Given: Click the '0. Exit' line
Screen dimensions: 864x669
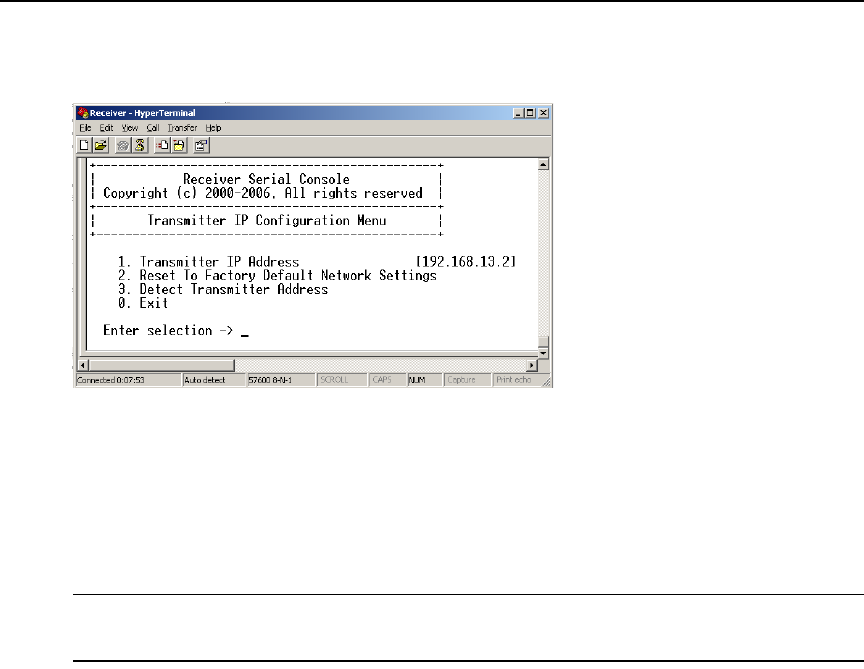Looking at the screenshot, I should (143, 303).
